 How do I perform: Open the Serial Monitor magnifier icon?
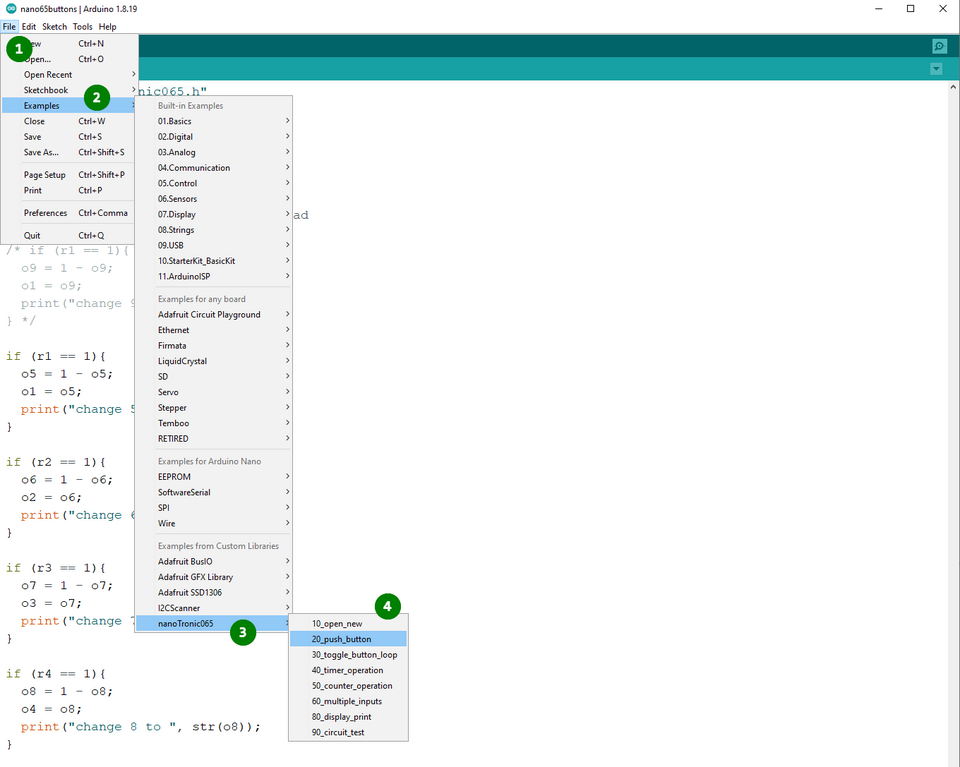point(938,47)
